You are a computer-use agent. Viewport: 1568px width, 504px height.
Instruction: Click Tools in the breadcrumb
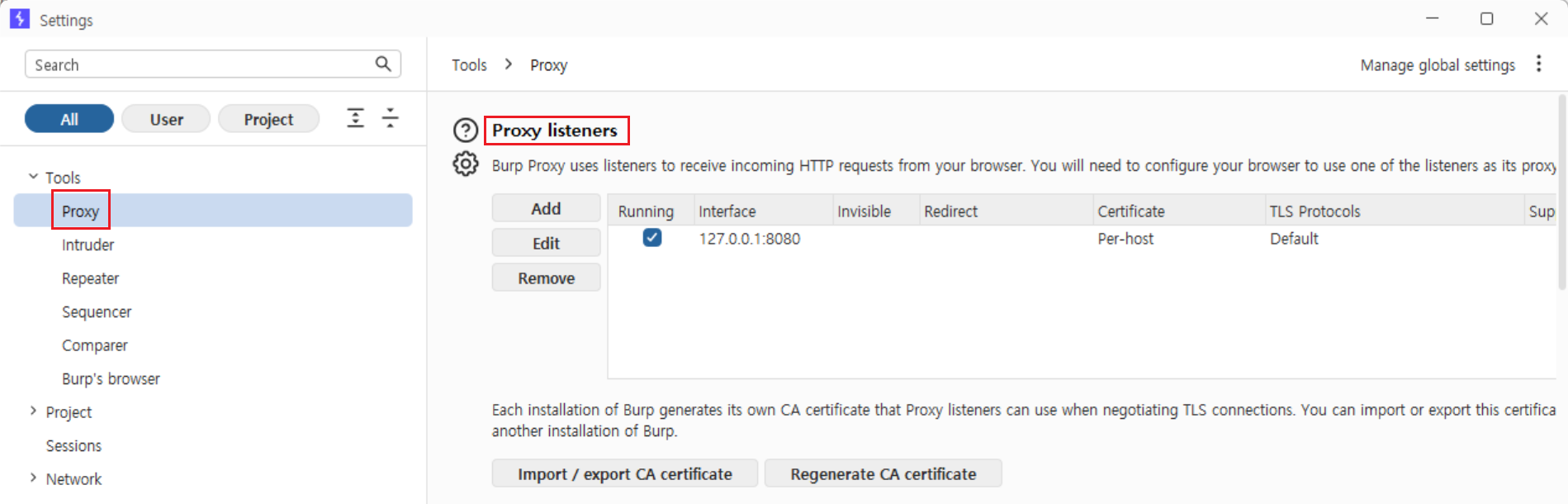[469, 64]
